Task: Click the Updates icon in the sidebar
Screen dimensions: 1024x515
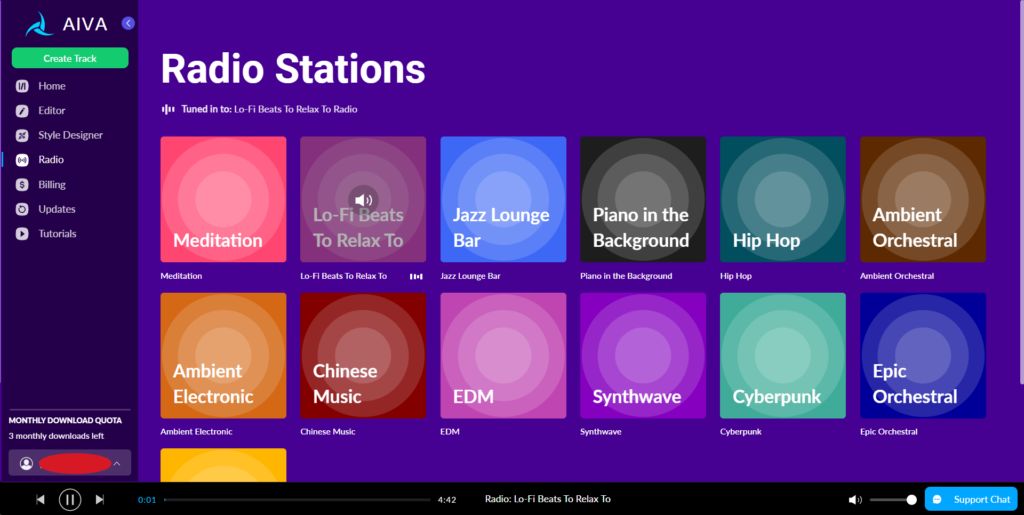Action: (22, 210)
